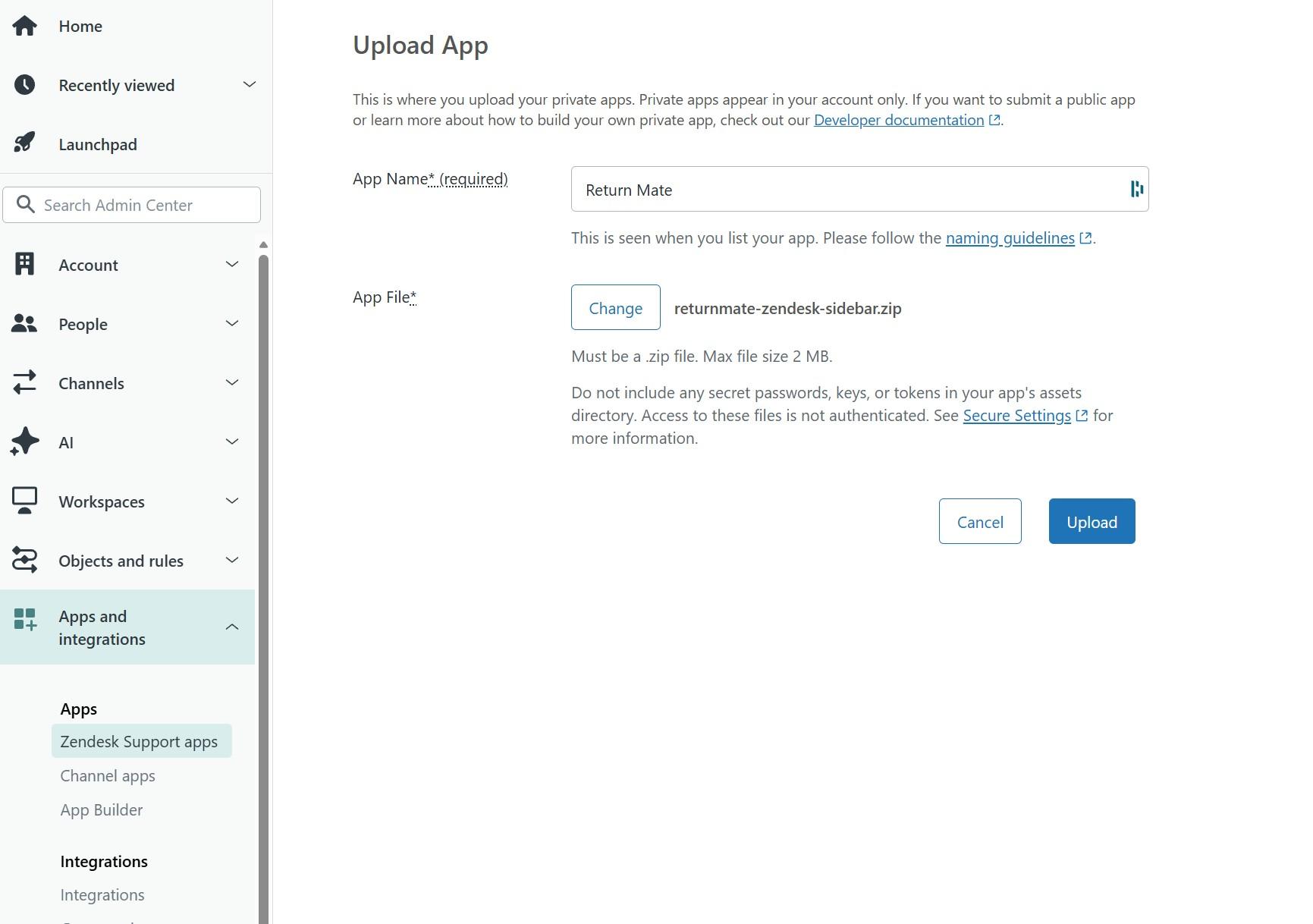
Task: Click external link icon beside naming guidelines
Action: pos(1085,238)
